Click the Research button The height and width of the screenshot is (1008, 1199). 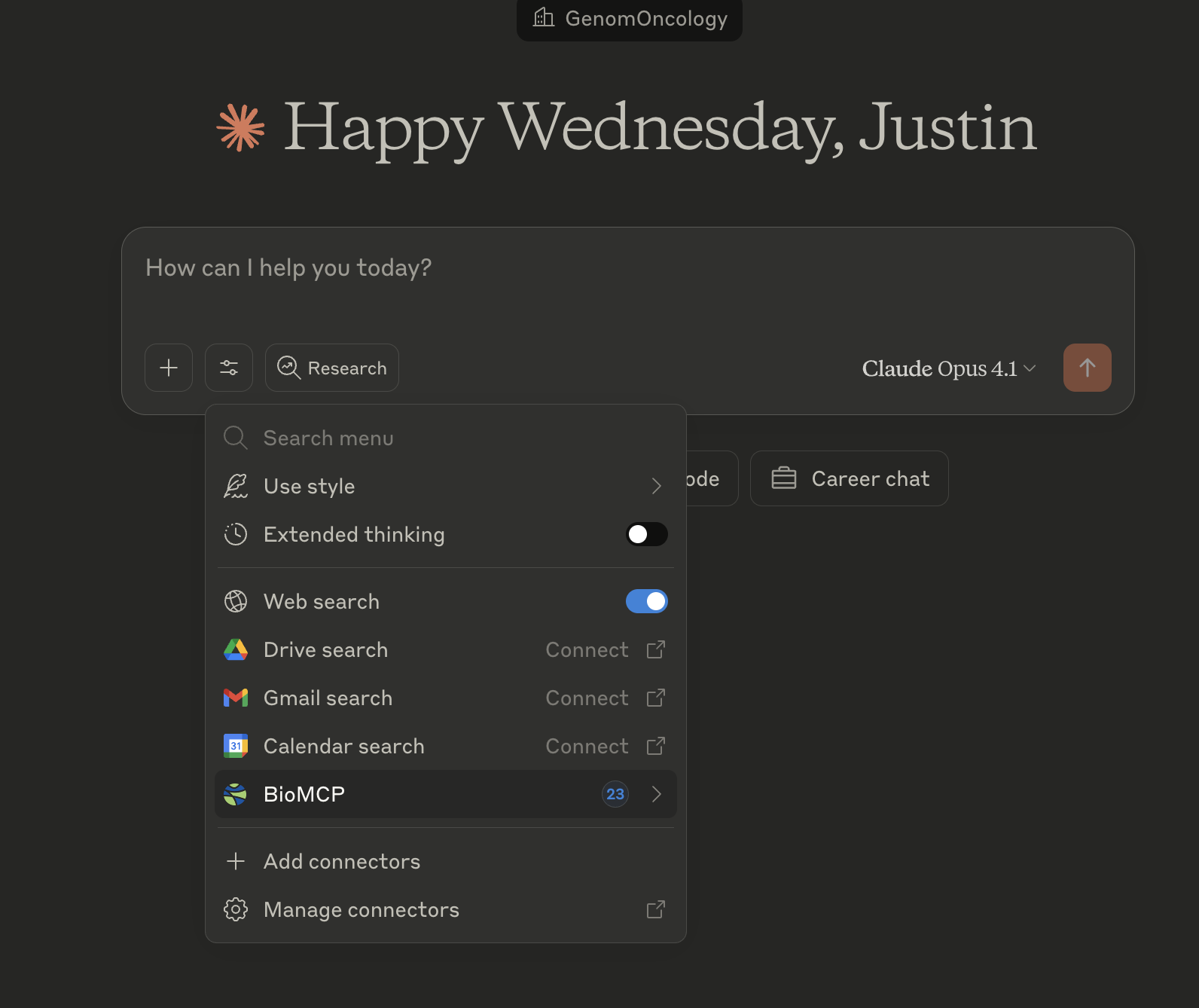(332, 368)
